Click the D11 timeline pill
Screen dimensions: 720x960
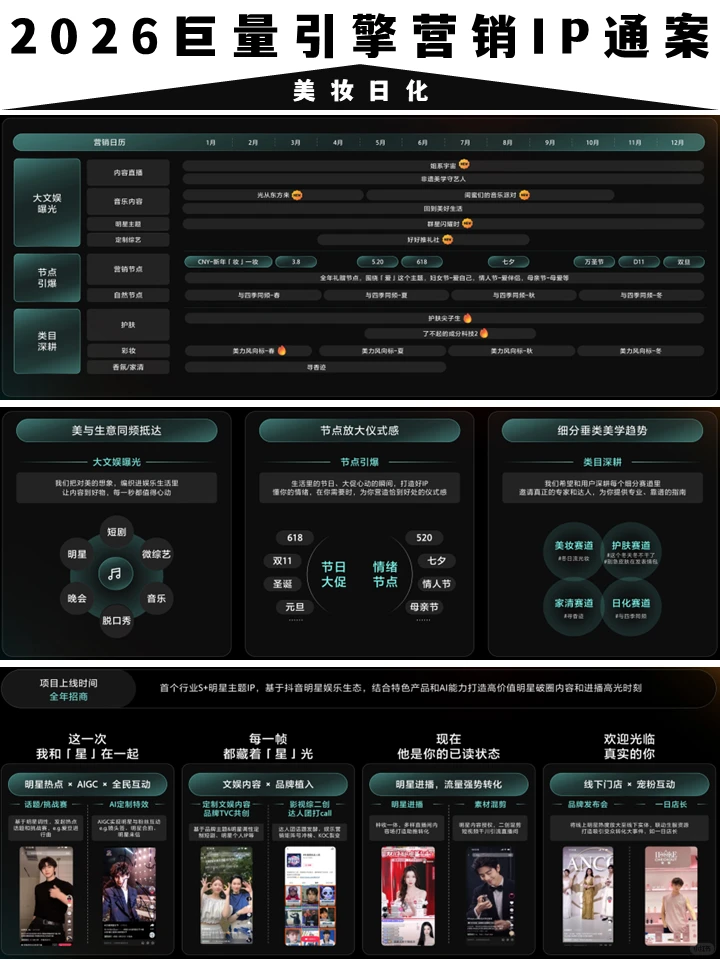pos(639,261)
